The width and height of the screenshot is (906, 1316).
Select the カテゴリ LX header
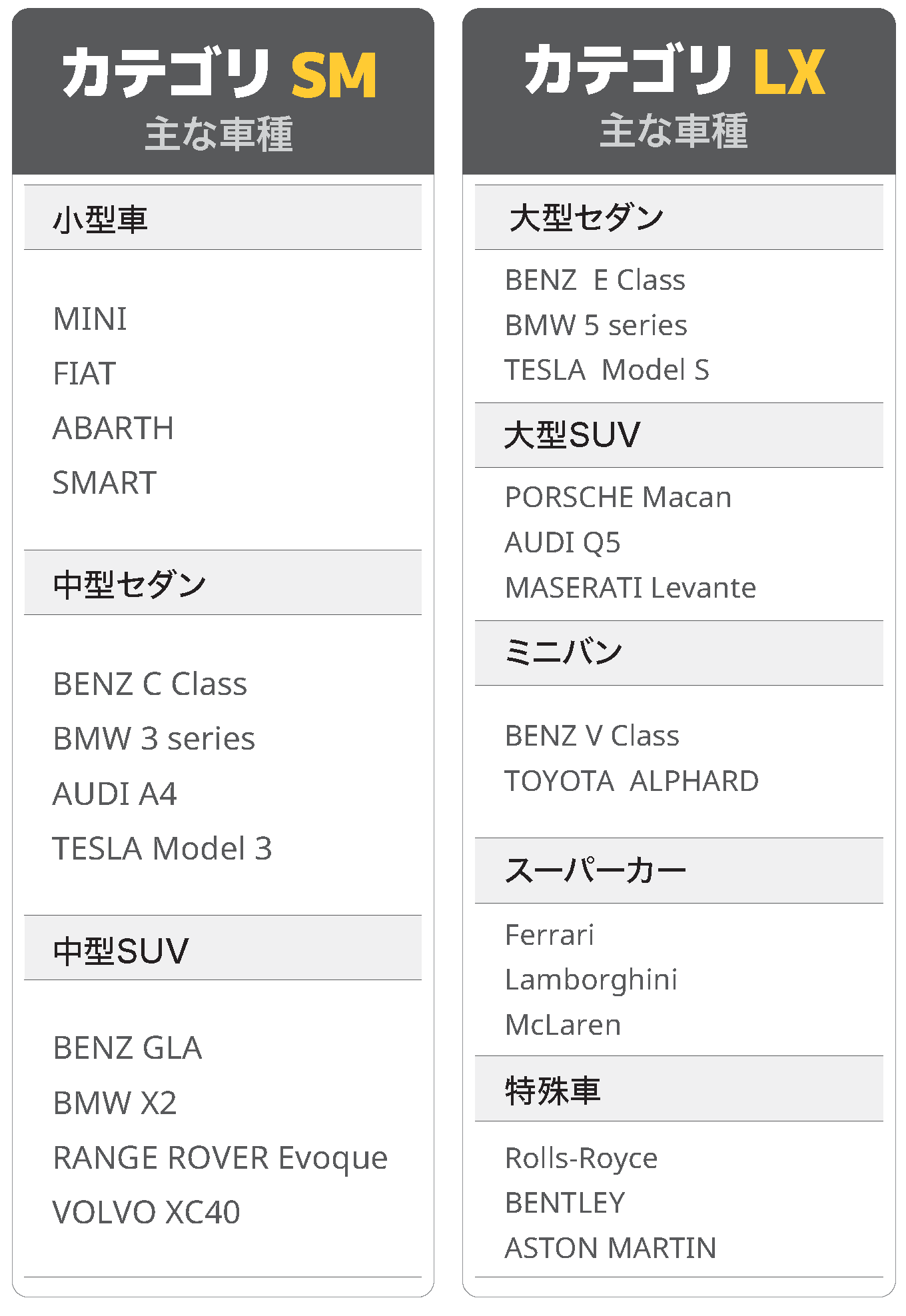679,91
